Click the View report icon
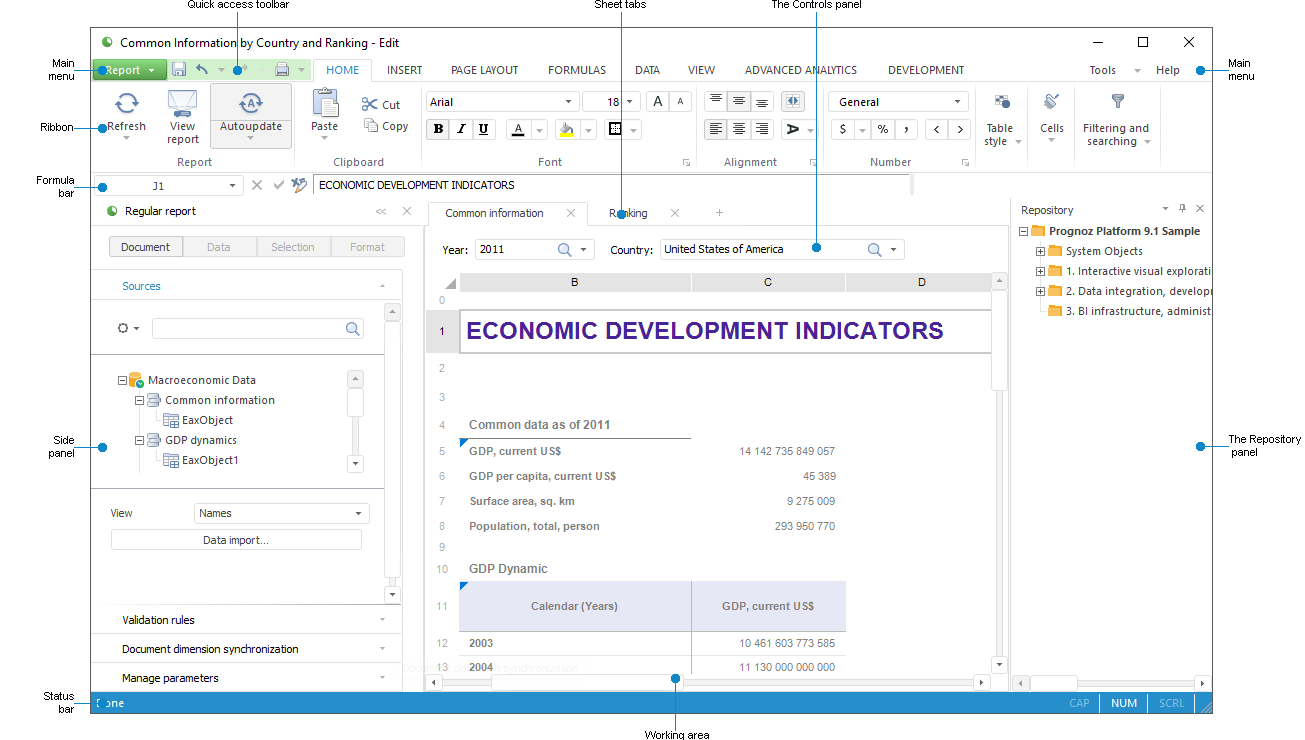The height and width of the screenshot is (740, 1305). (x=182, y=103)
